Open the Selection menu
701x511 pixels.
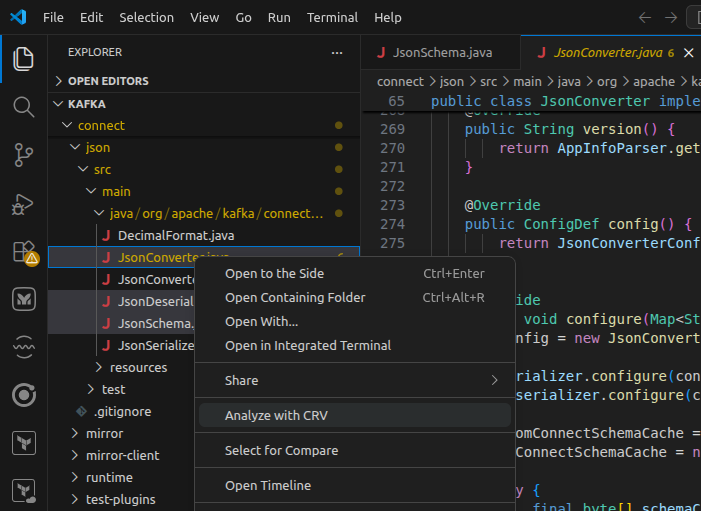coord(146,17)
